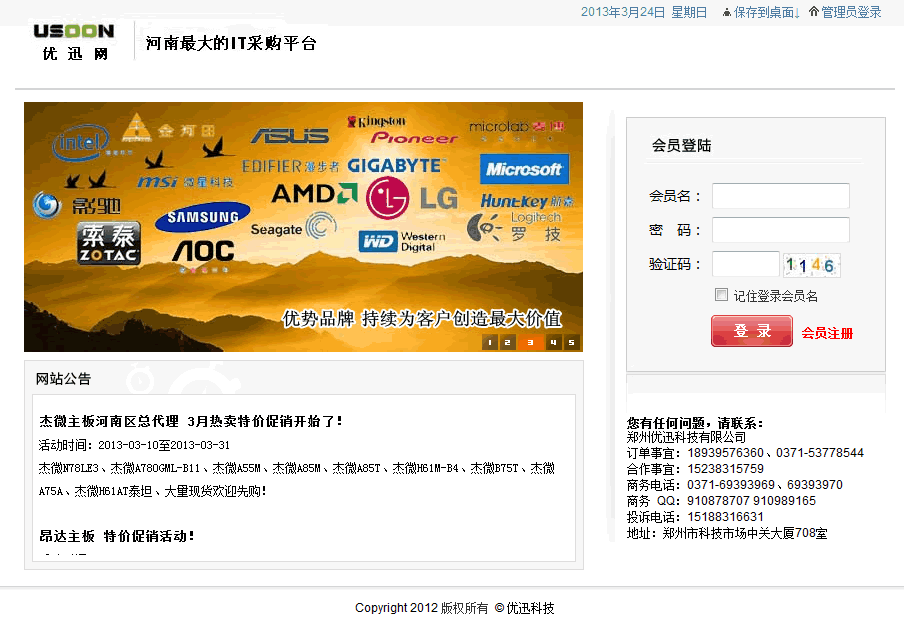Viewport: 904px width, 630px height.
Task: Click the red 登录 button
Action: pyautogui.click(x=752, y=331)
